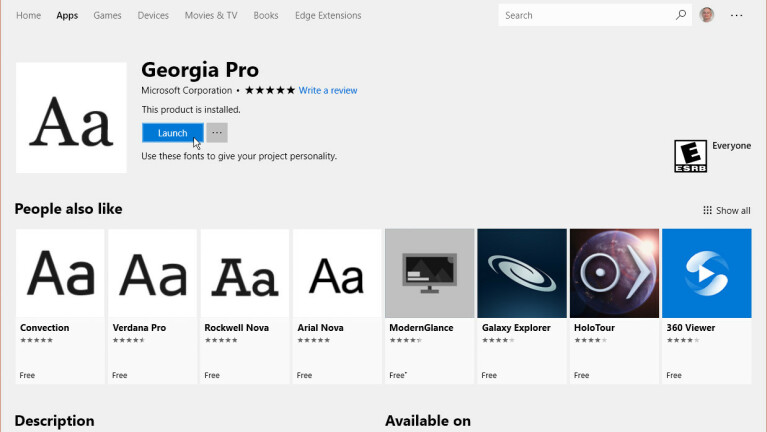
Task: Open the Galaxy Explorer app icon
Action: point(522,273)
